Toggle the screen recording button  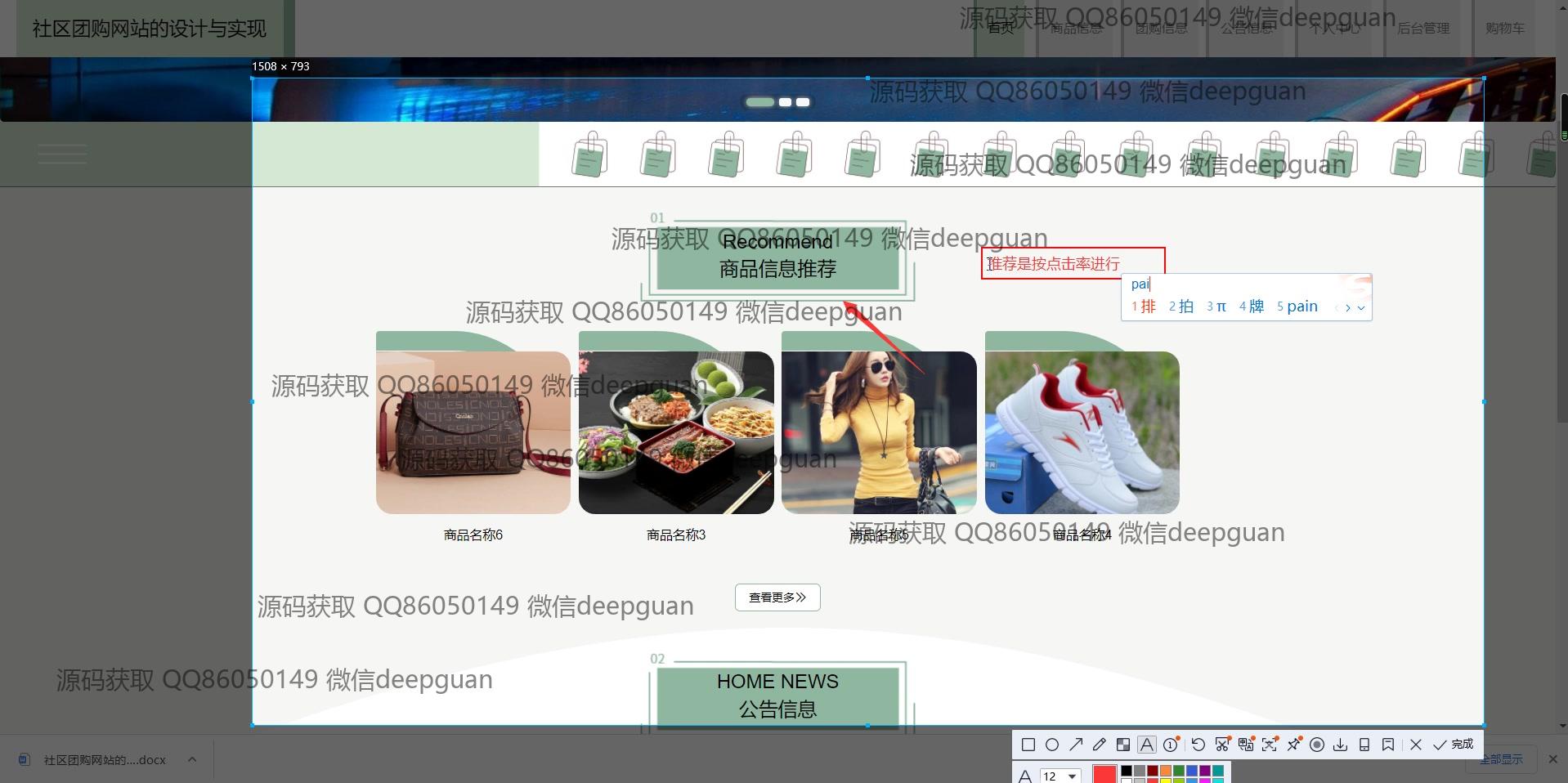click(x=1317, y=745)
